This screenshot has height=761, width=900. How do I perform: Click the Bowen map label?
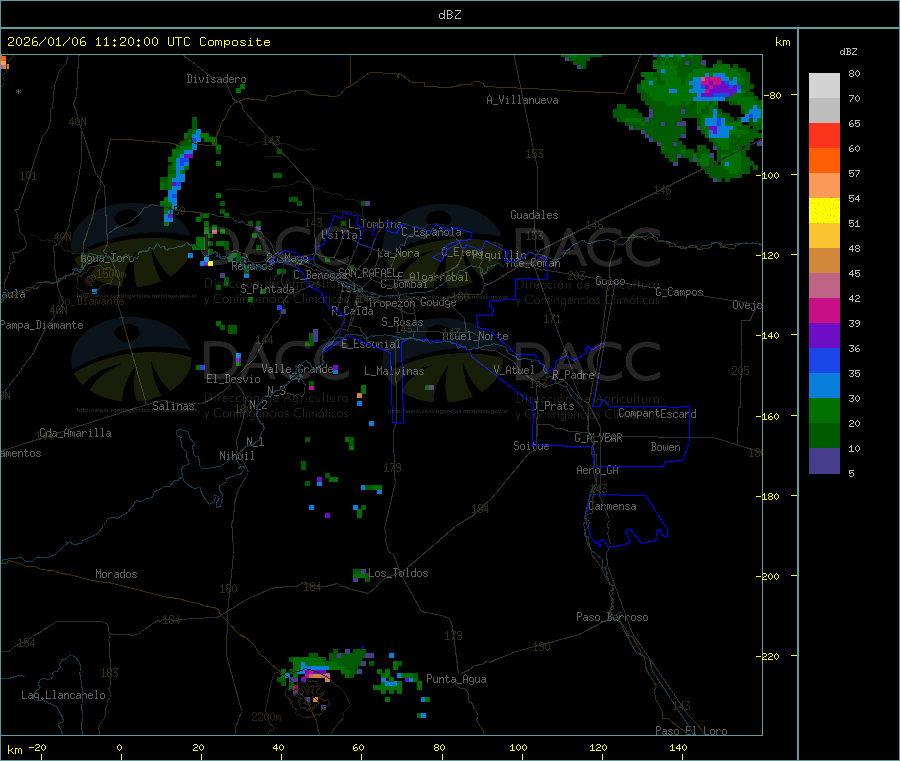coord(666,447)
